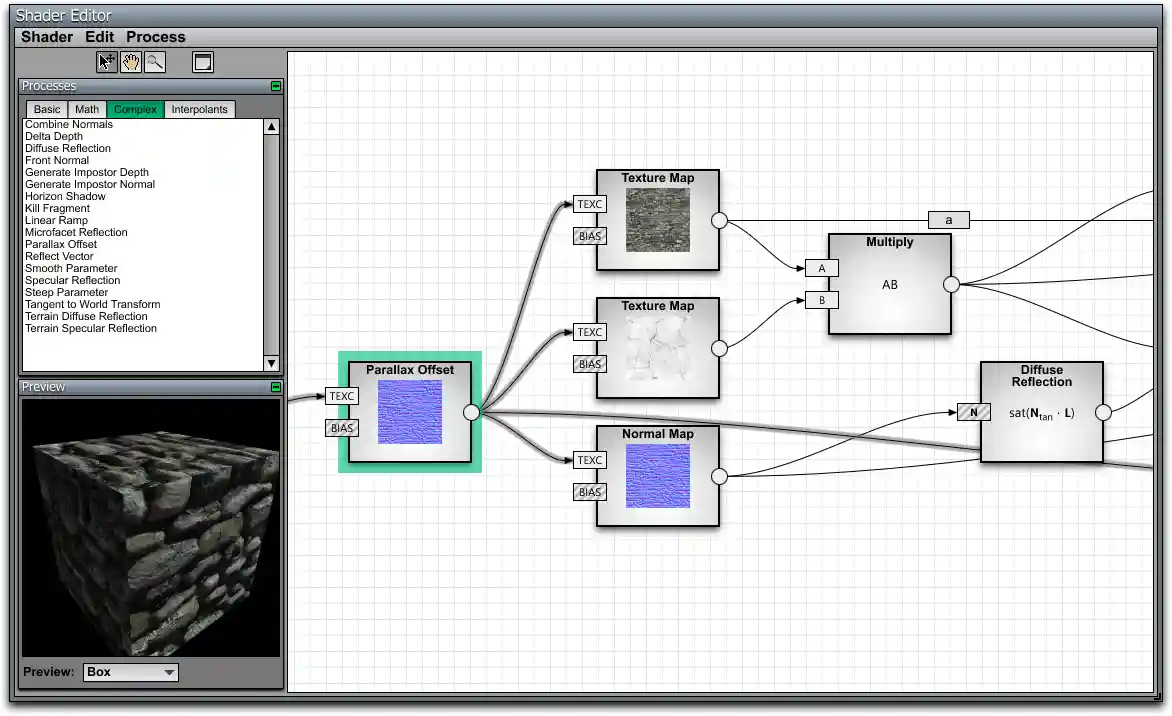Screen dimensions: 1172x716
Task: Switch to the Math tab
Action: [x=87, y=109]
